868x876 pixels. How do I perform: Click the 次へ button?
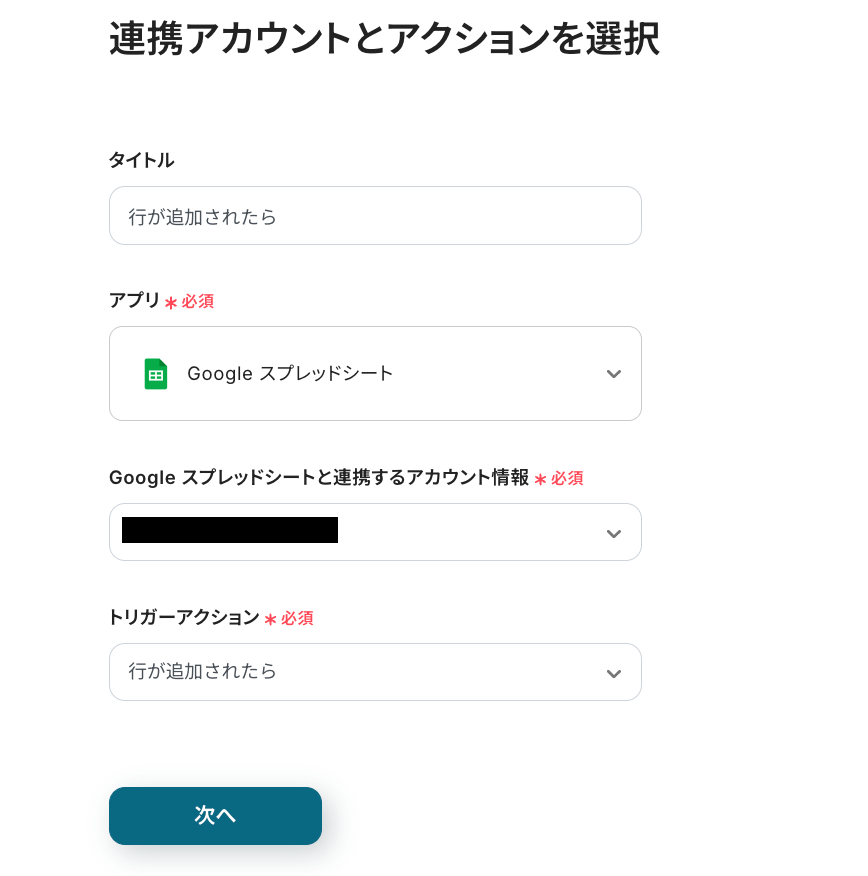(216, 816)
